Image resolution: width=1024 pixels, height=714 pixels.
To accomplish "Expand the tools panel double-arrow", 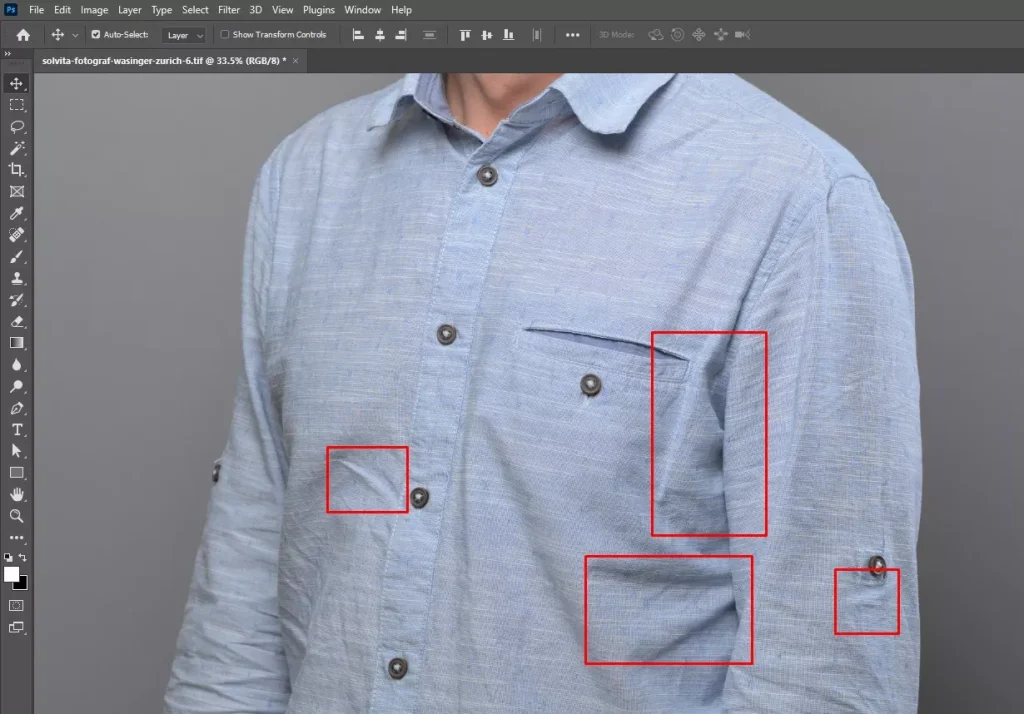I will pos(8,53).
